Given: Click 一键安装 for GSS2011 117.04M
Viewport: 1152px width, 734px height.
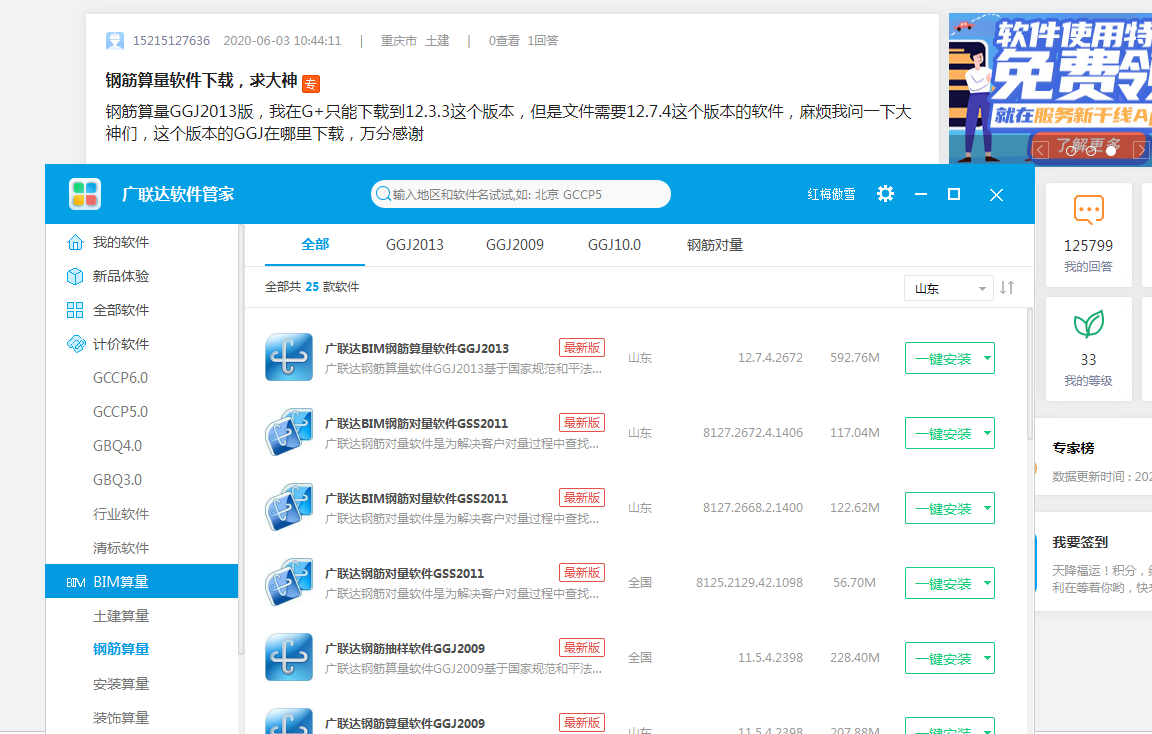Looking at the screenshot, I should [x=943, y=433].
